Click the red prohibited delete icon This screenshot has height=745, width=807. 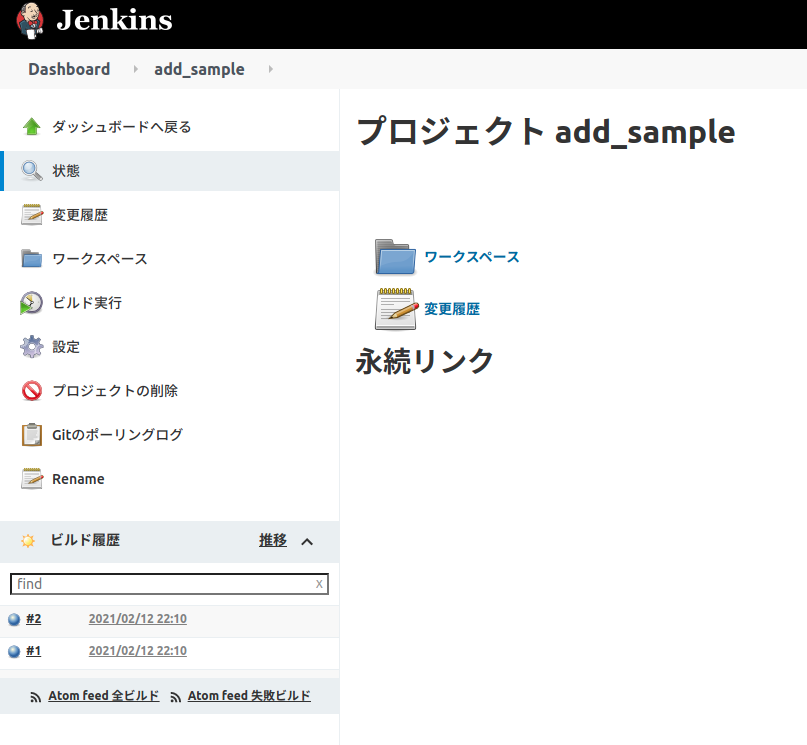(32, 391)
